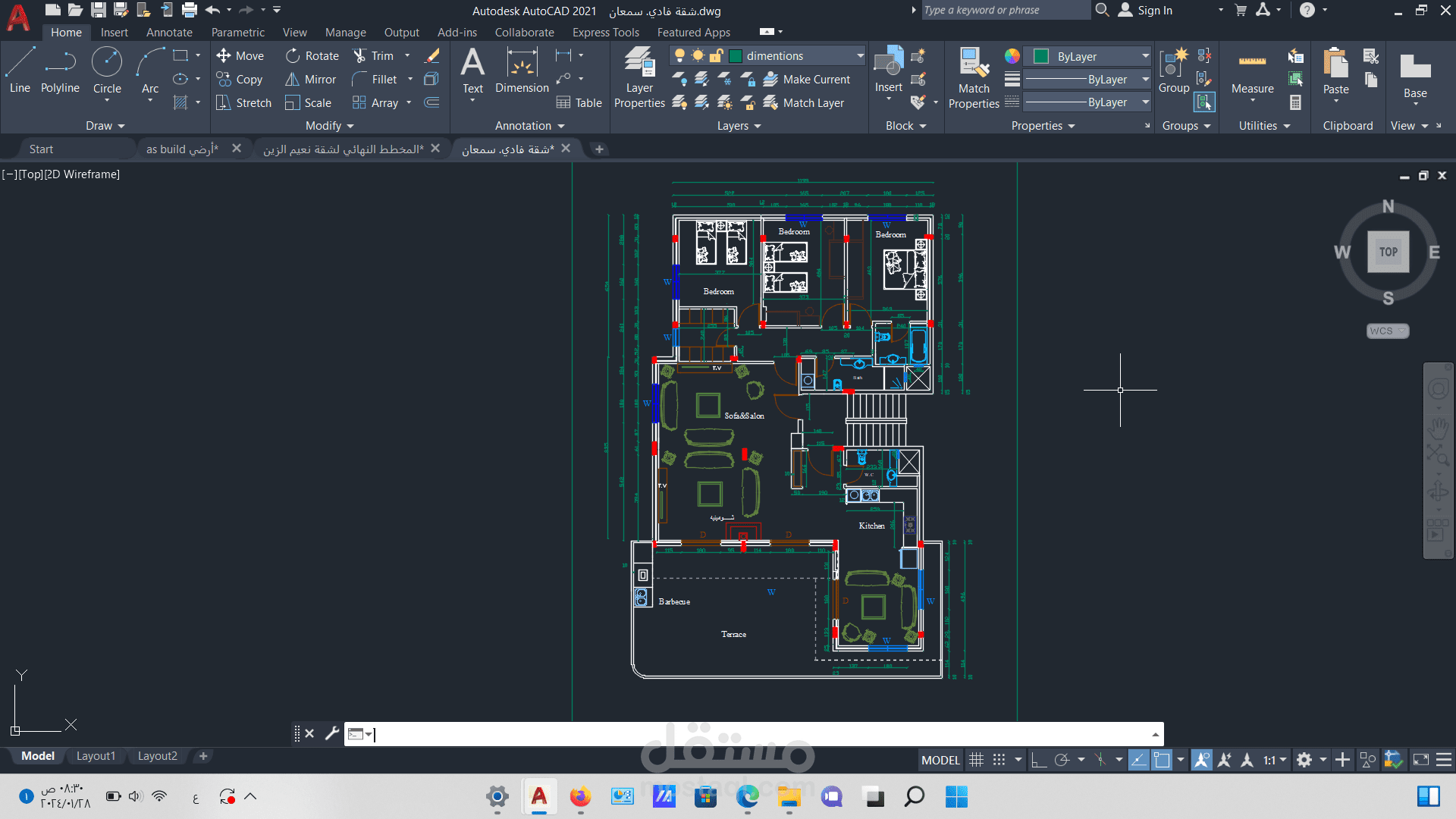Use the Fillet tool
Viewport: 1456px width, 819px height.
[375, 79]
